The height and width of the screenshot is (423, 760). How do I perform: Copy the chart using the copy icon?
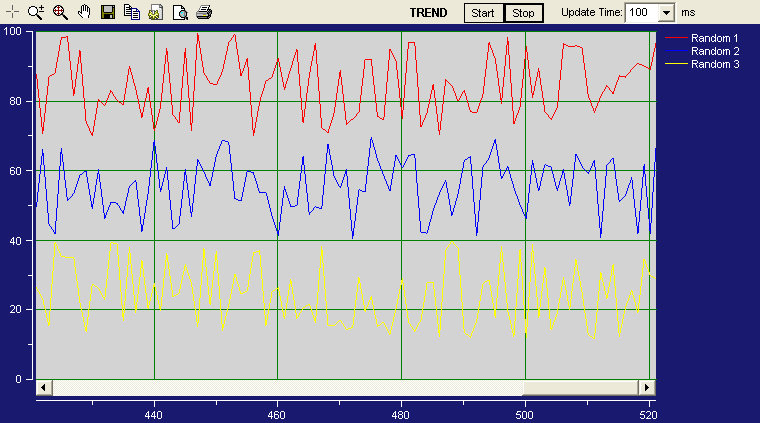coord(132,13)
